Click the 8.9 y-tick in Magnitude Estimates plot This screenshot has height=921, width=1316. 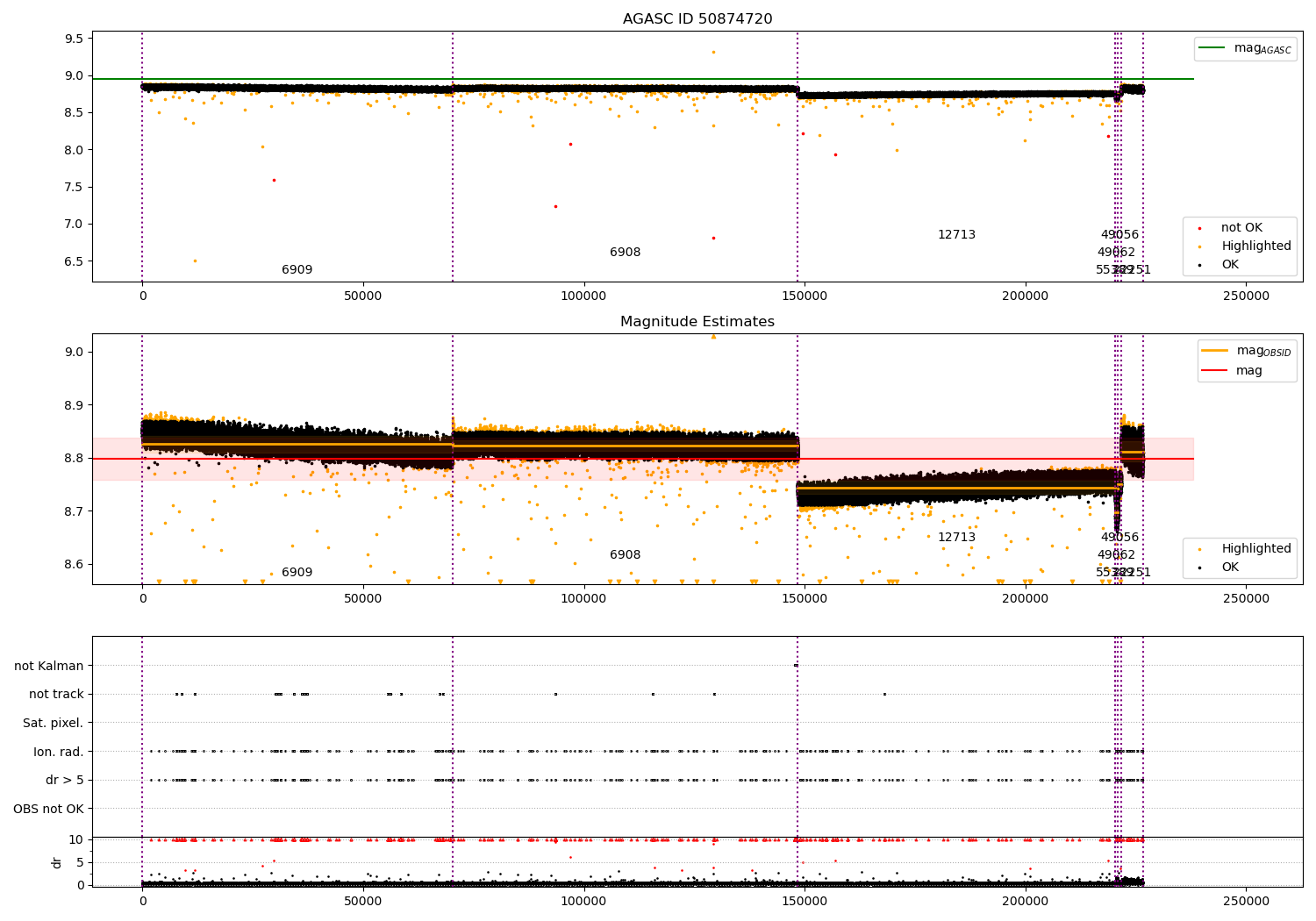coord(74,405)
